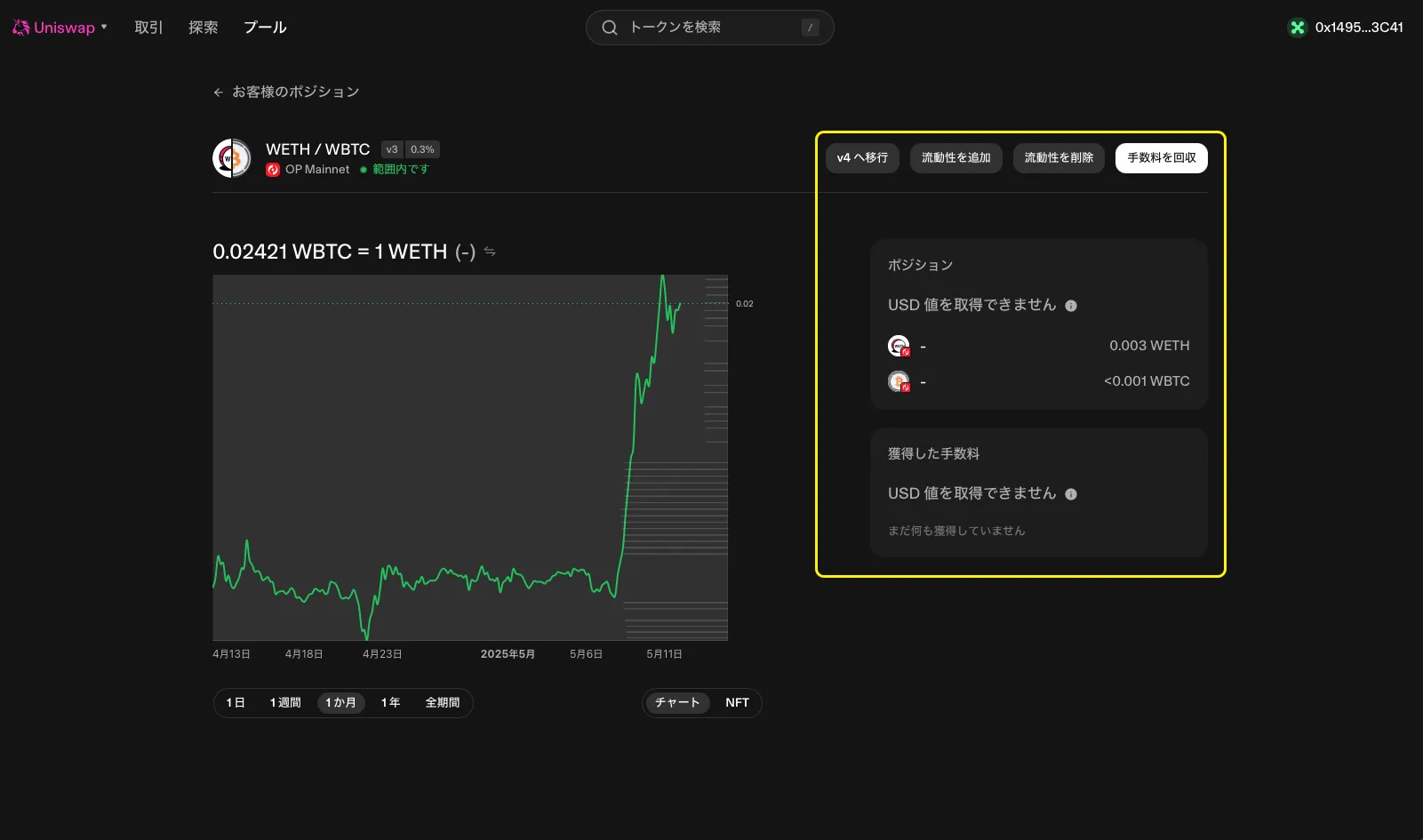Click the slash shortcut key badge
The image size is (1423, 840).
[x=811, y=28]
